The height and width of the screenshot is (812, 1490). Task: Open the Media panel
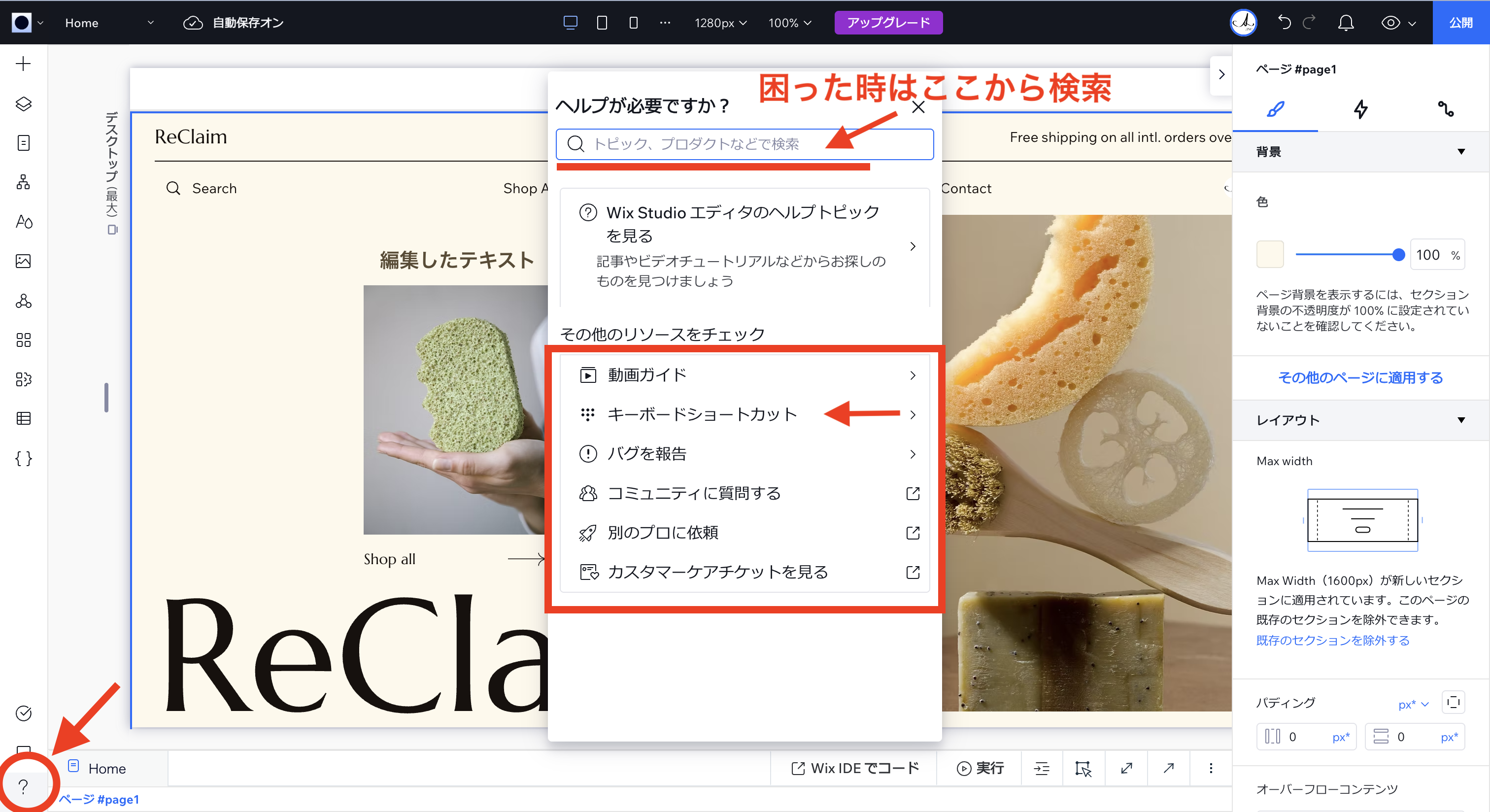click(24, 261)
